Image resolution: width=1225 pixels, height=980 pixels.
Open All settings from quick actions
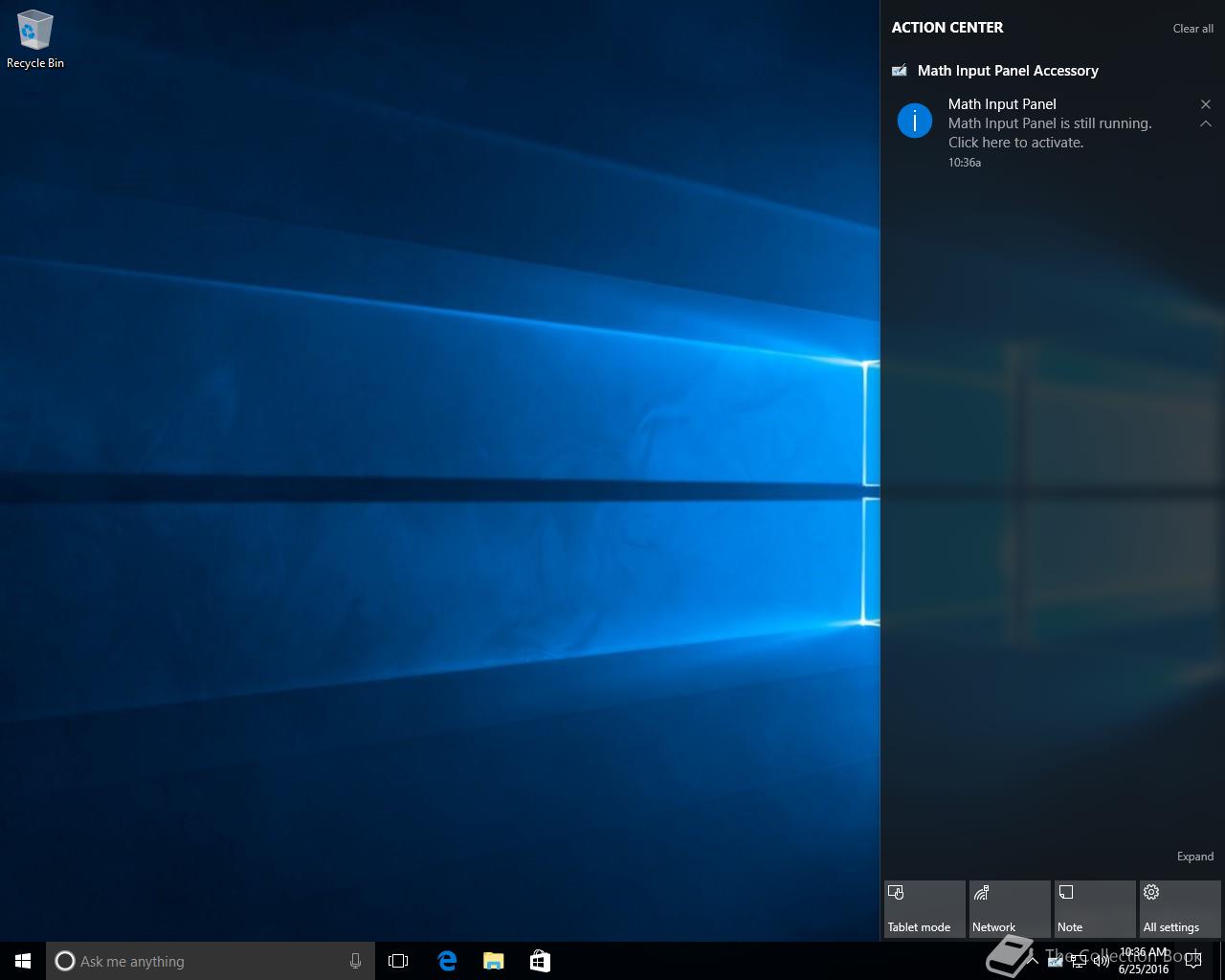1179,909
